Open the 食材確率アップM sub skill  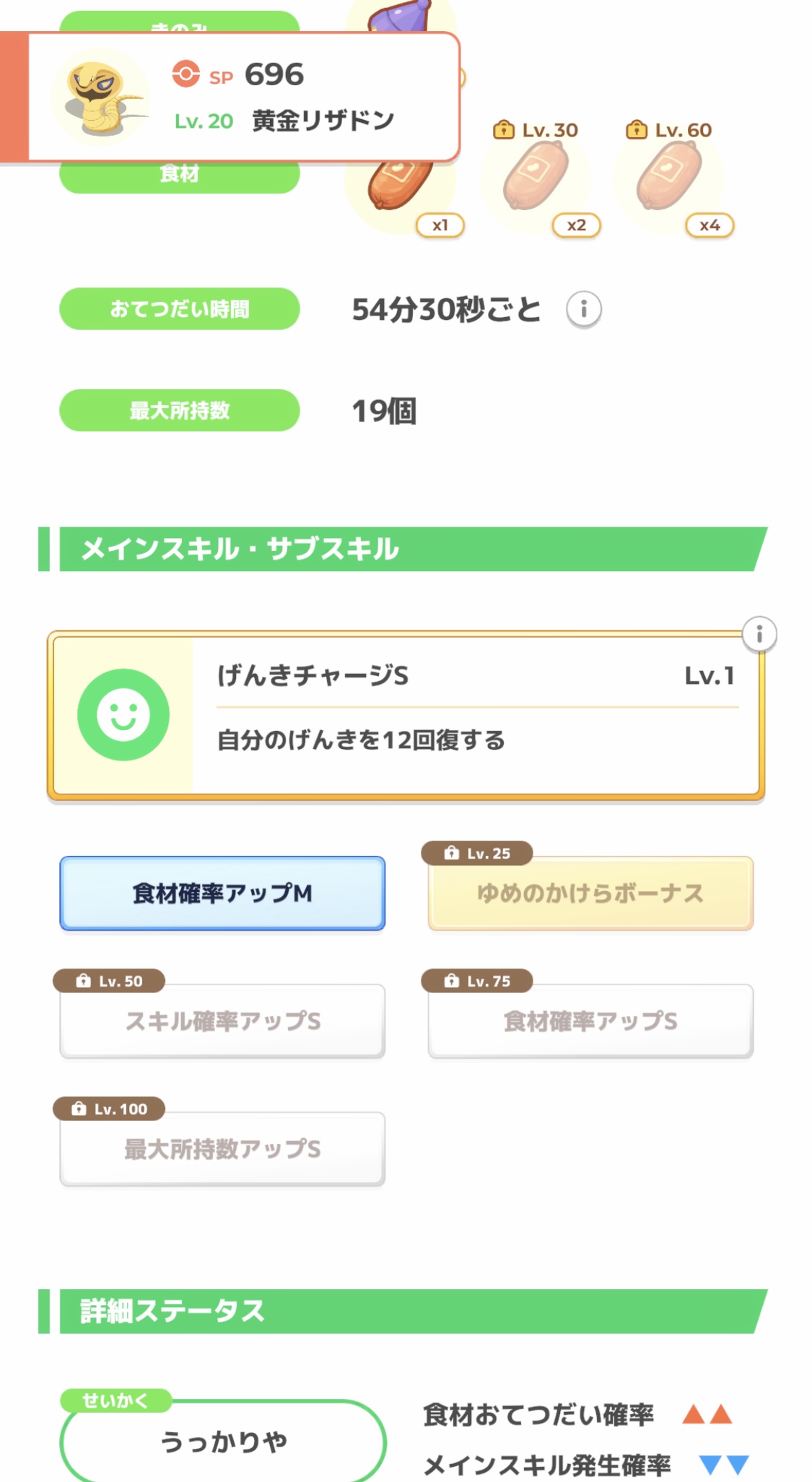point(222,893)
